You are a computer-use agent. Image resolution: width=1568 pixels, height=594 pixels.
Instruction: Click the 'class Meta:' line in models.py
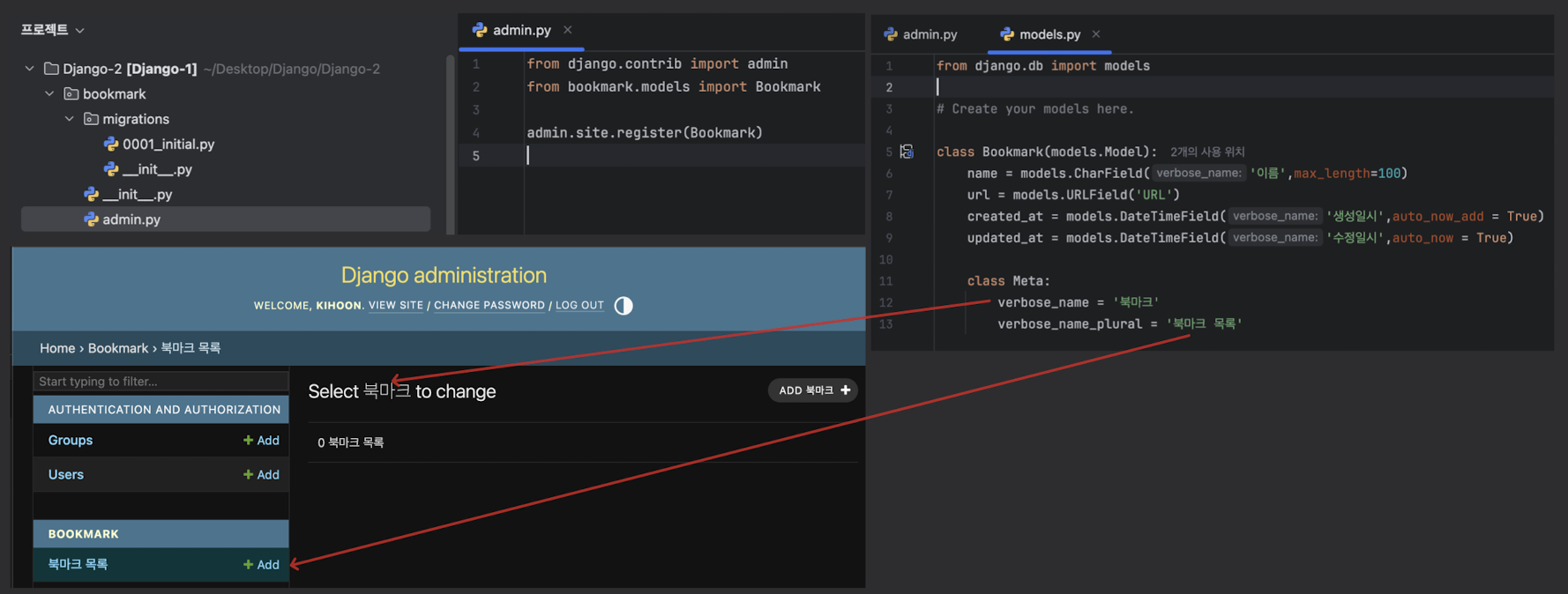1009,280
